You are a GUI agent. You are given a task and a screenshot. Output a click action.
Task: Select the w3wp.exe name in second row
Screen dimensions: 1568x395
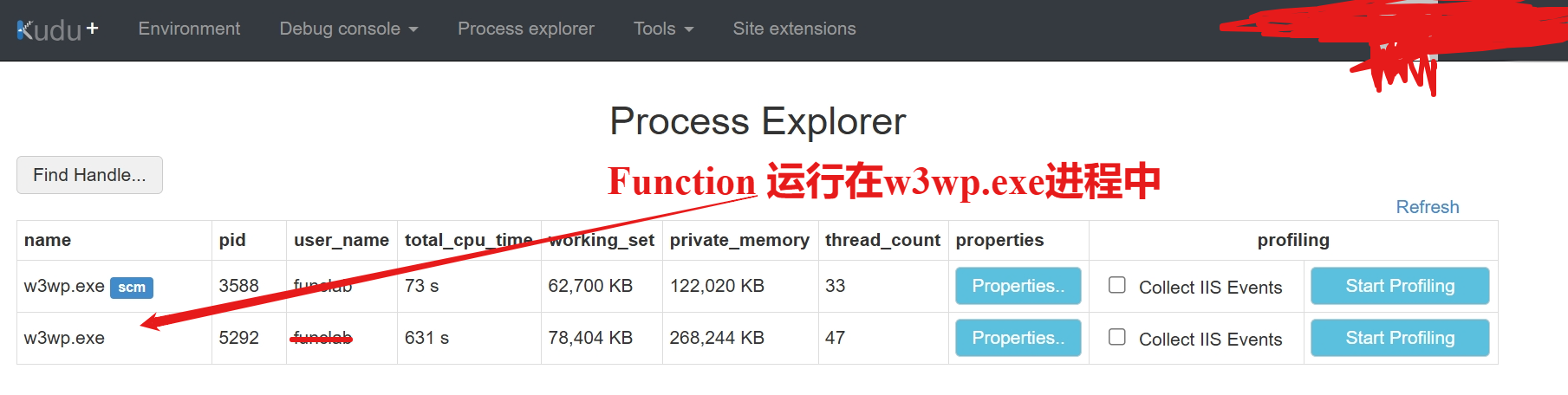[64, 338]
